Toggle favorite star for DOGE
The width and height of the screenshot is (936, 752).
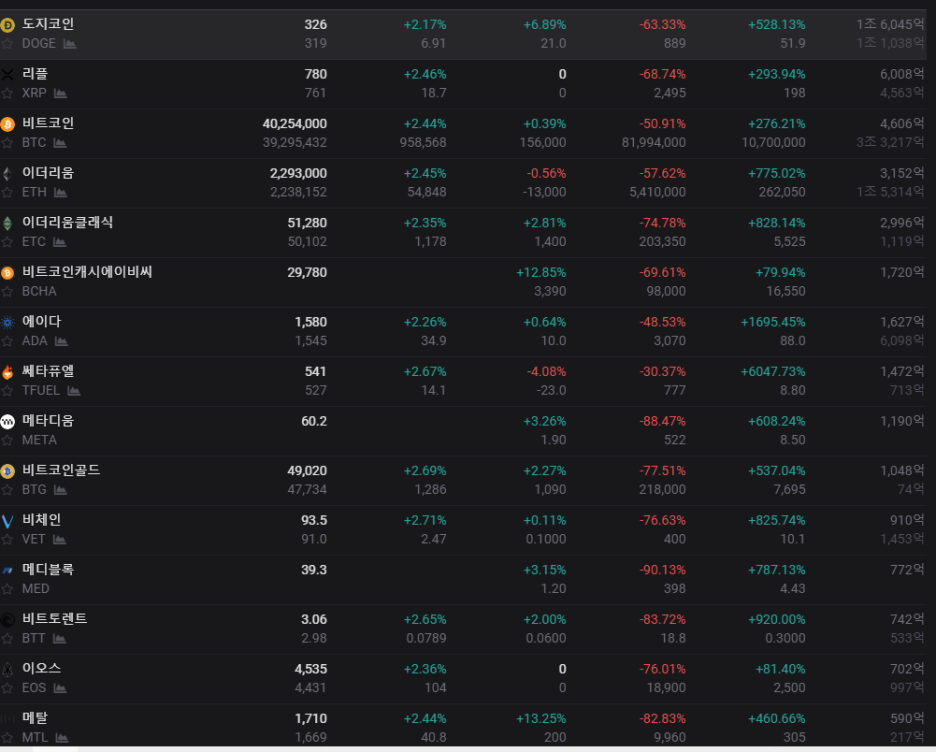point(7,44)
